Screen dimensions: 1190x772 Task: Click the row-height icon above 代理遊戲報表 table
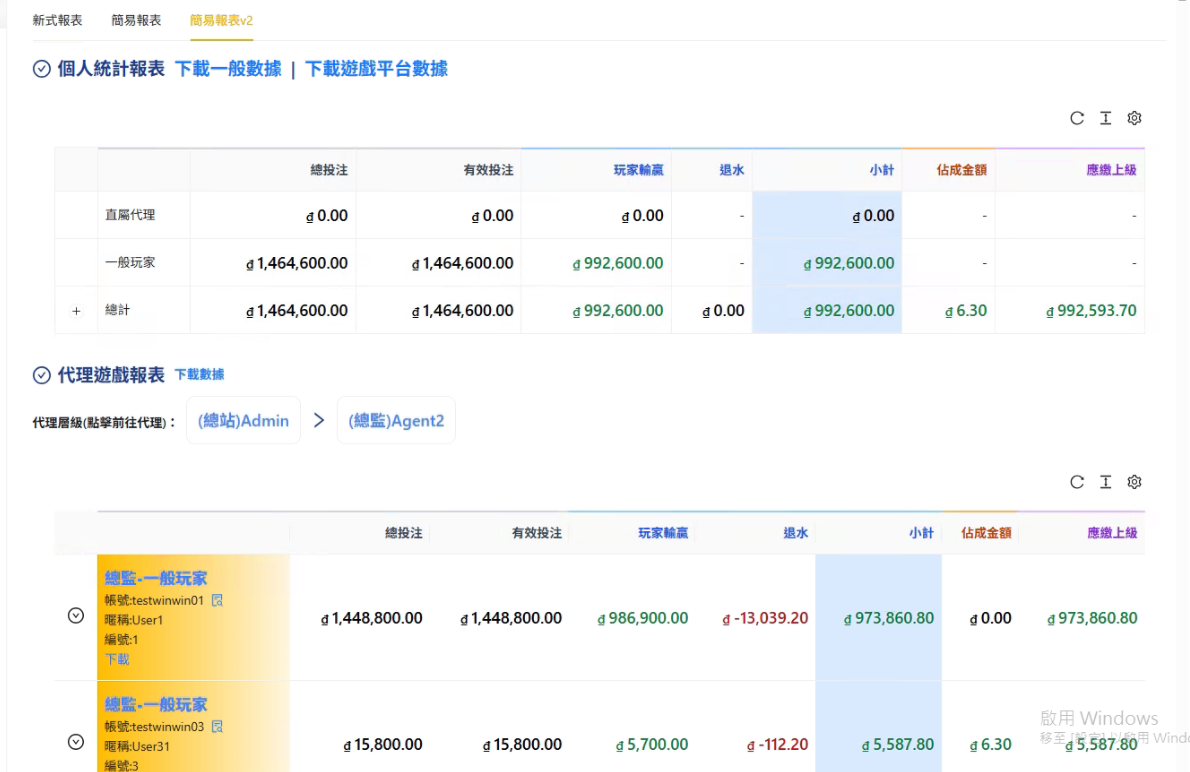pyautogui.click(x=1105, y=482)
